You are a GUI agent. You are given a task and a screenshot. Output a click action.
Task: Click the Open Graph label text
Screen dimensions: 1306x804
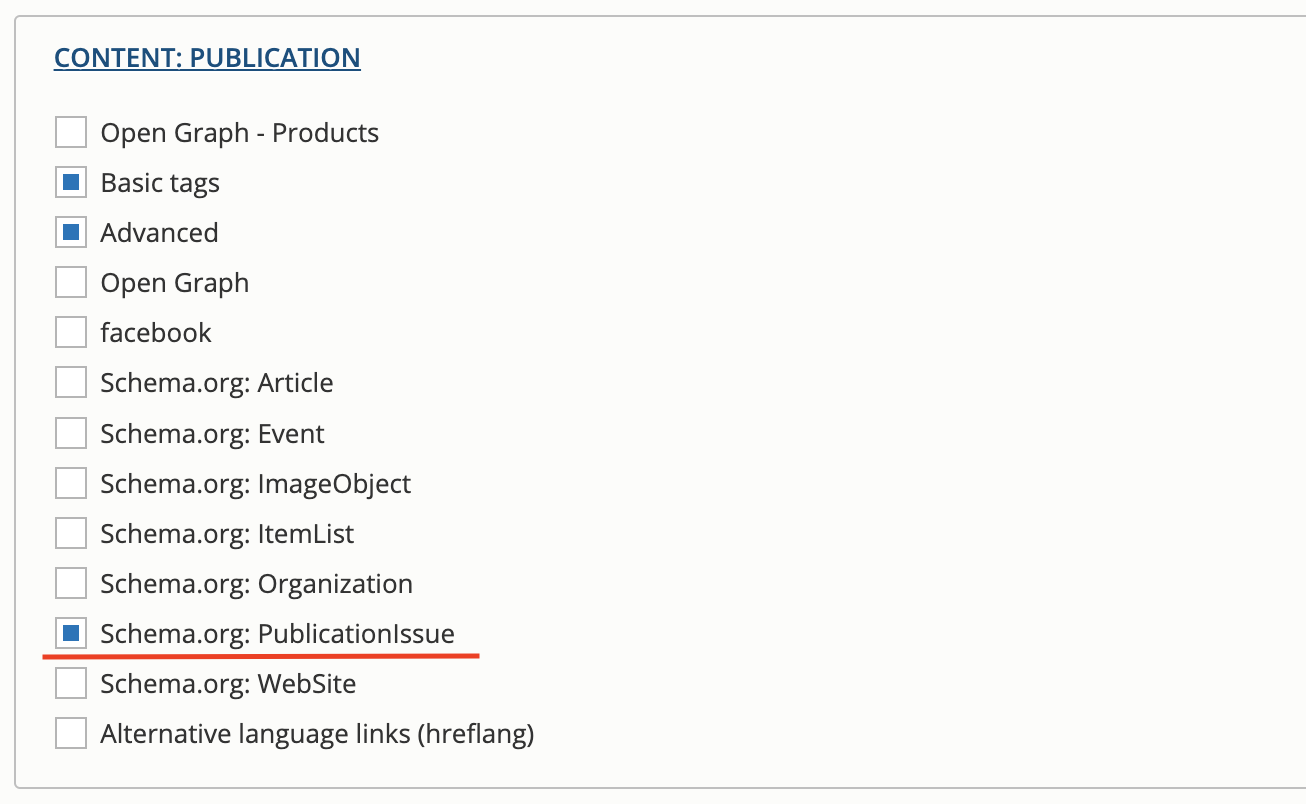(x=174, y=282)
